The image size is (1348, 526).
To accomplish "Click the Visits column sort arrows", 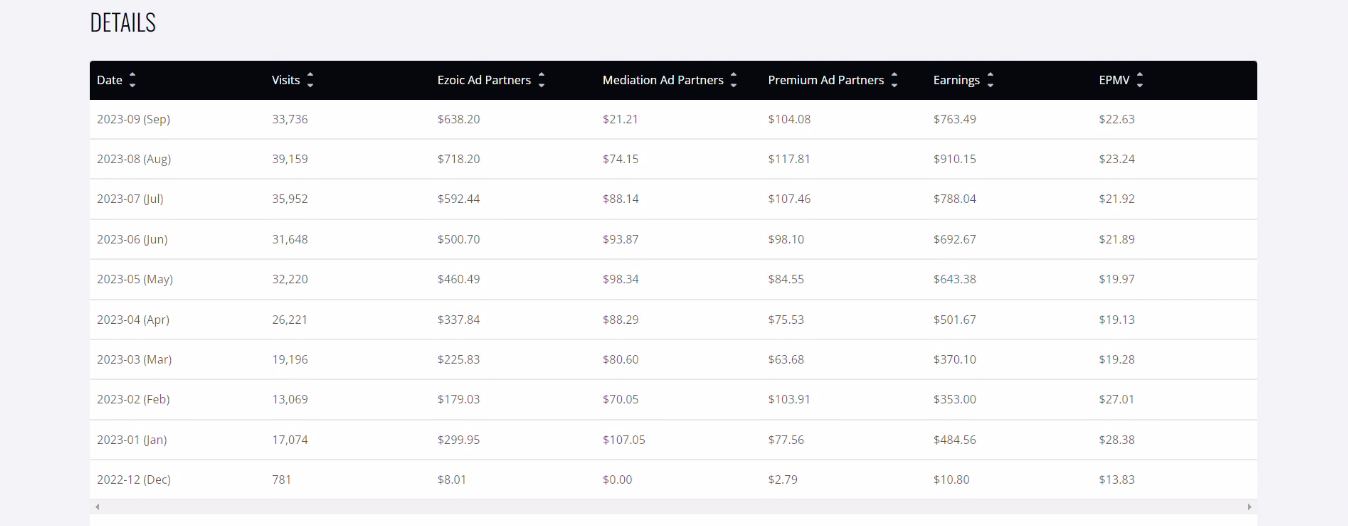I will 310,80.
